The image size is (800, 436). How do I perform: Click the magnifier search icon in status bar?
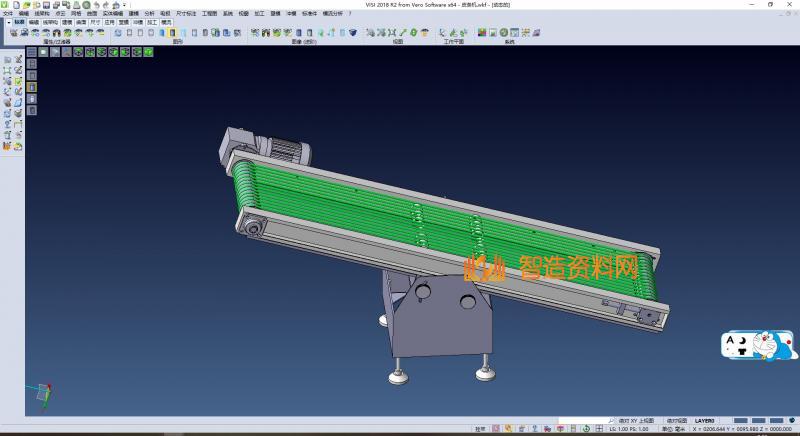coord(611,421)
